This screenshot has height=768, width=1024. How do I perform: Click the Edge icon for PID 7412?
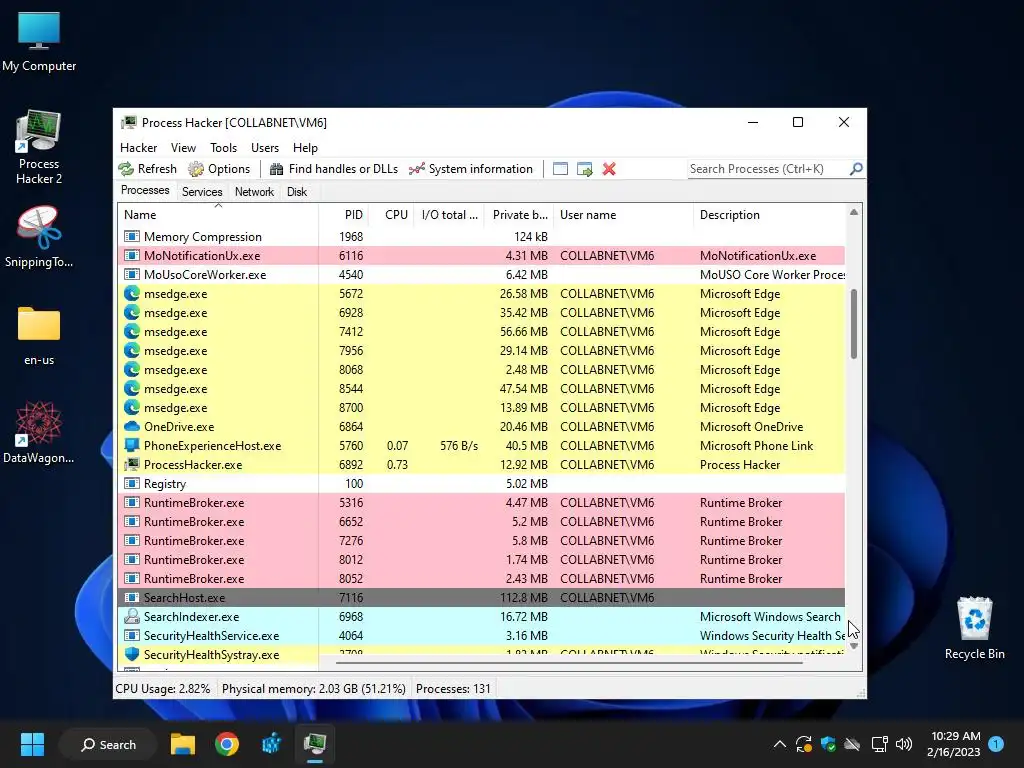(132, 332)
